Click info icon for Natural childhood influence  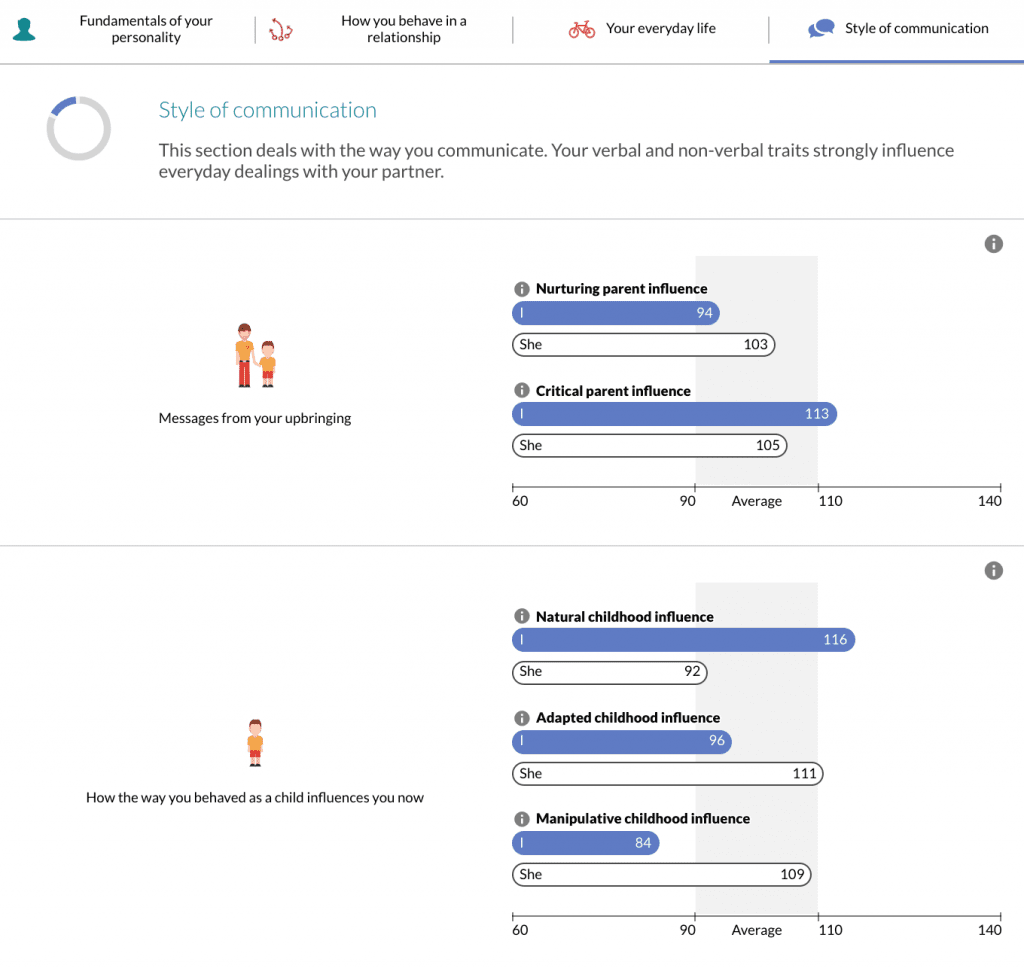click(x=521, y=617)
